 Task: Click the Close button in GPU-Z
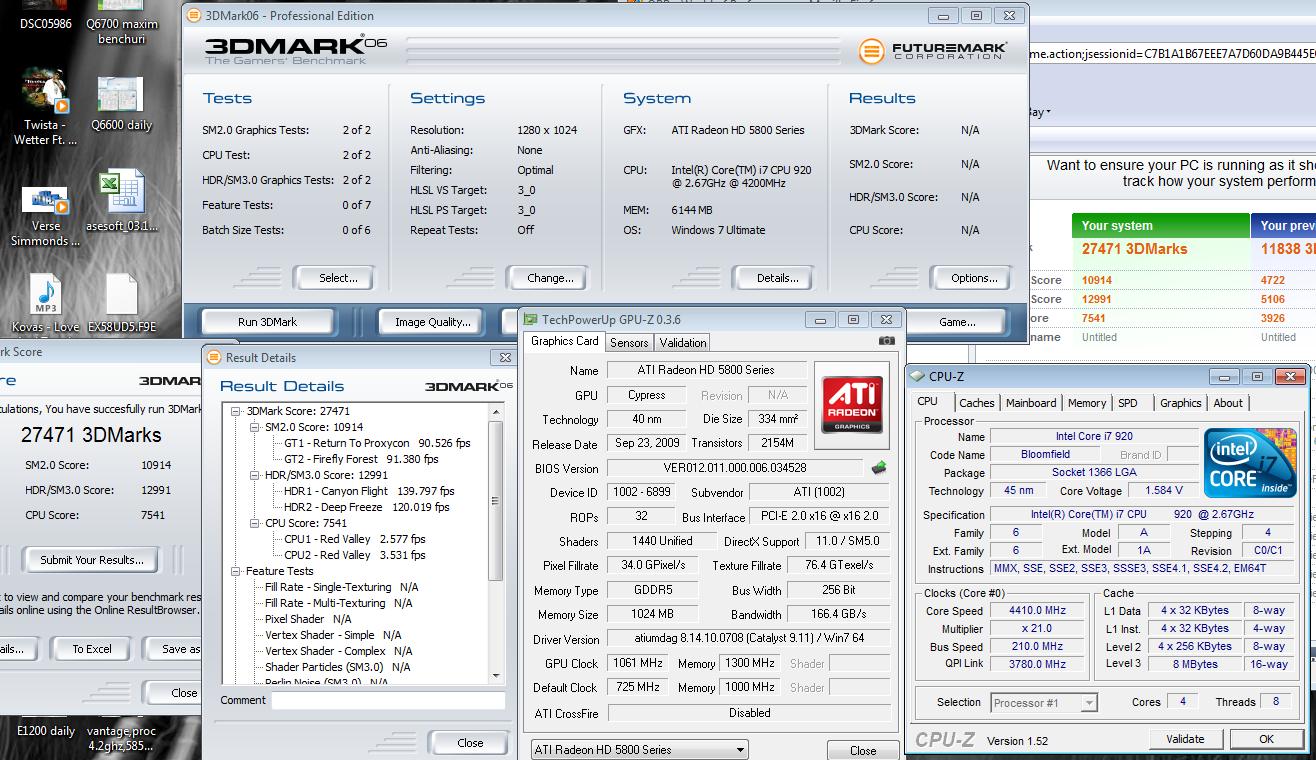tap(863, 750)
